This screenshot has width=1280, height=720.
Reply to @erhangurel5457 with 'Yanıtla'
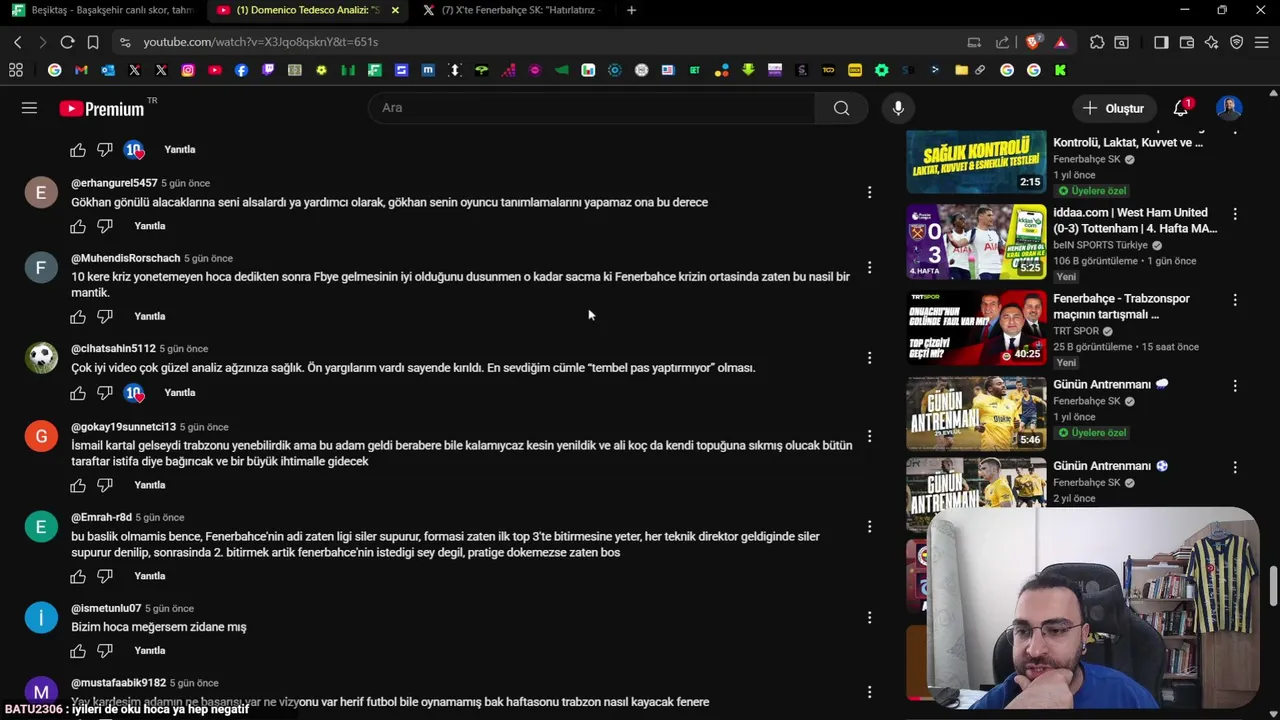click(150, 226)
